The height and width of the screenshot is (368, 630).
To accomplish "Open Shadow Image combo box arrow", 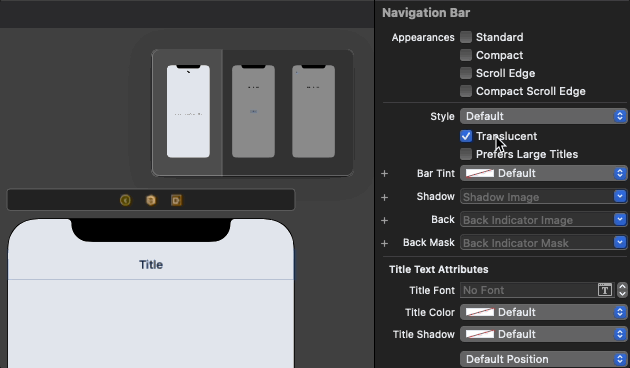I will (620, 196).
